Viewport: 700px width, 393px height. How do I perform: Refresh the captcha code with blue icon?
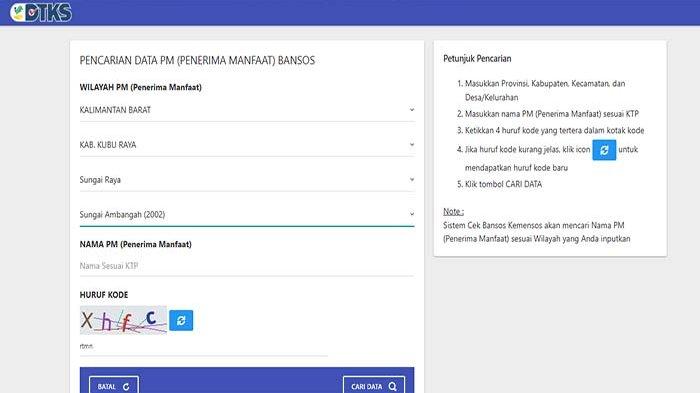click(x=181, y=320)
